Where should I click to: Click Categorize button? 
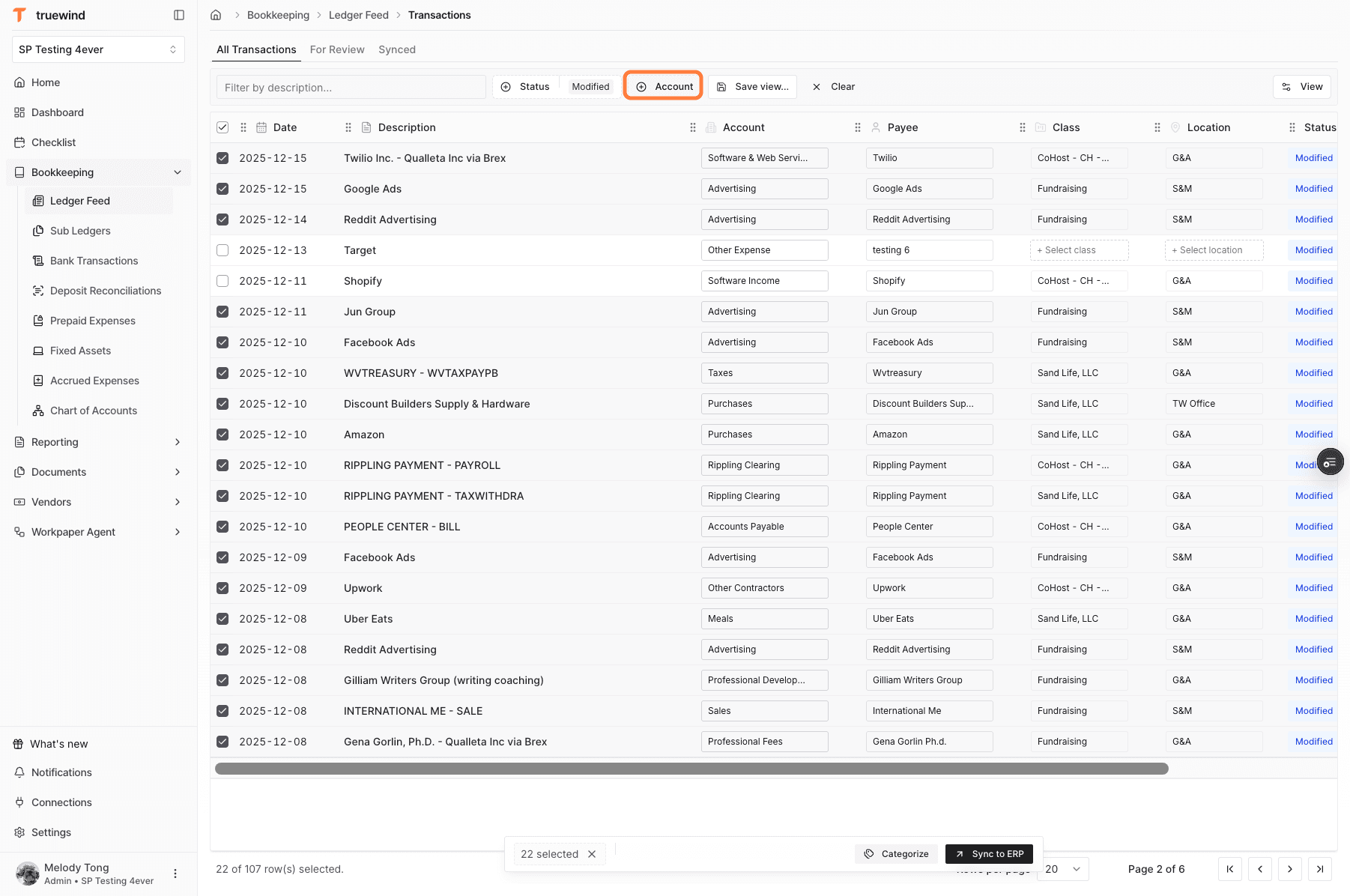(896, 854)
